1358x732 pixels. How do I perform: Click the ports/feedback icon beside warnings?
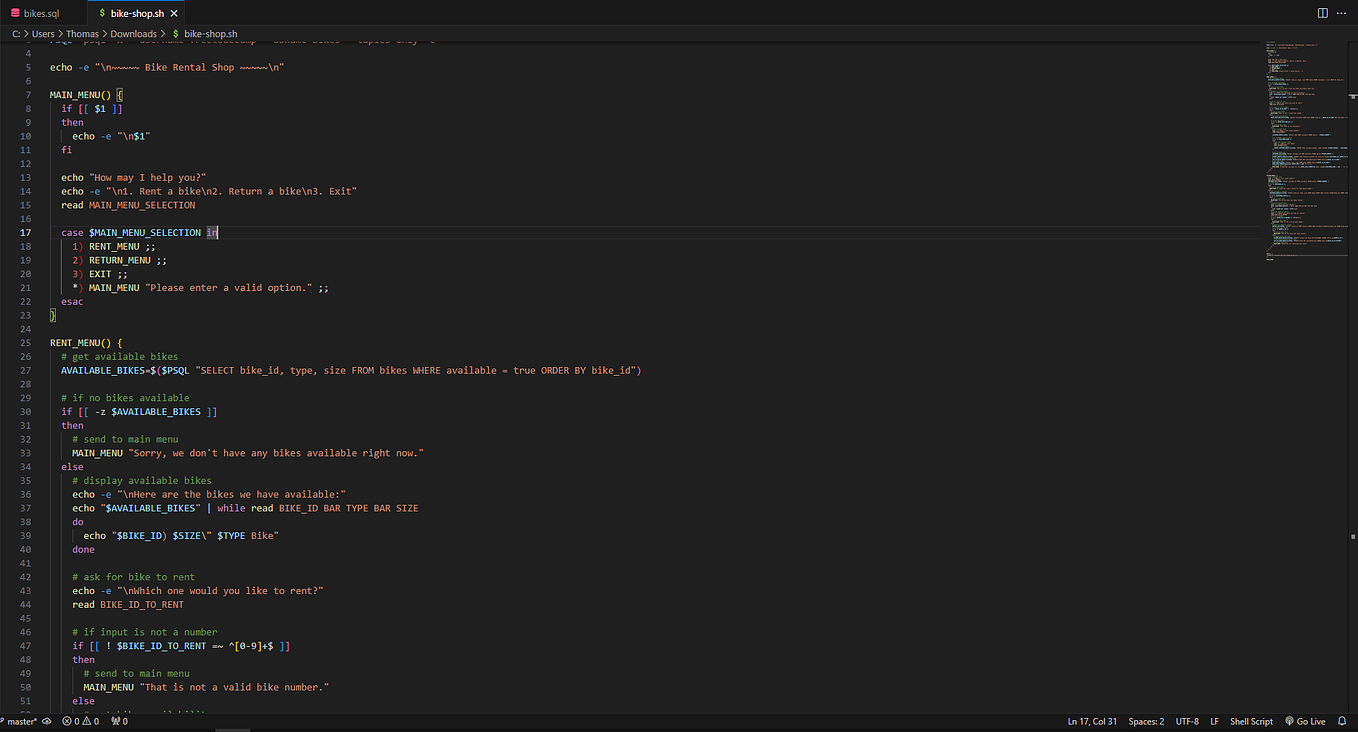click(117, 721)
